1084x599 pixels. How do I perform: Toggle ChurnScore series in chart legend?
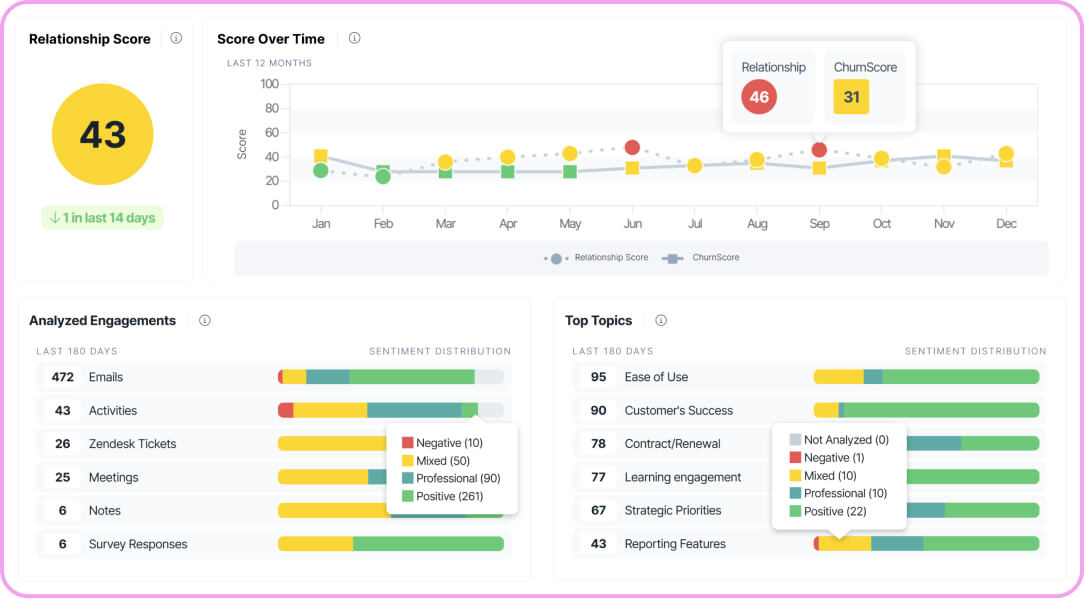(x=700, y=258)
